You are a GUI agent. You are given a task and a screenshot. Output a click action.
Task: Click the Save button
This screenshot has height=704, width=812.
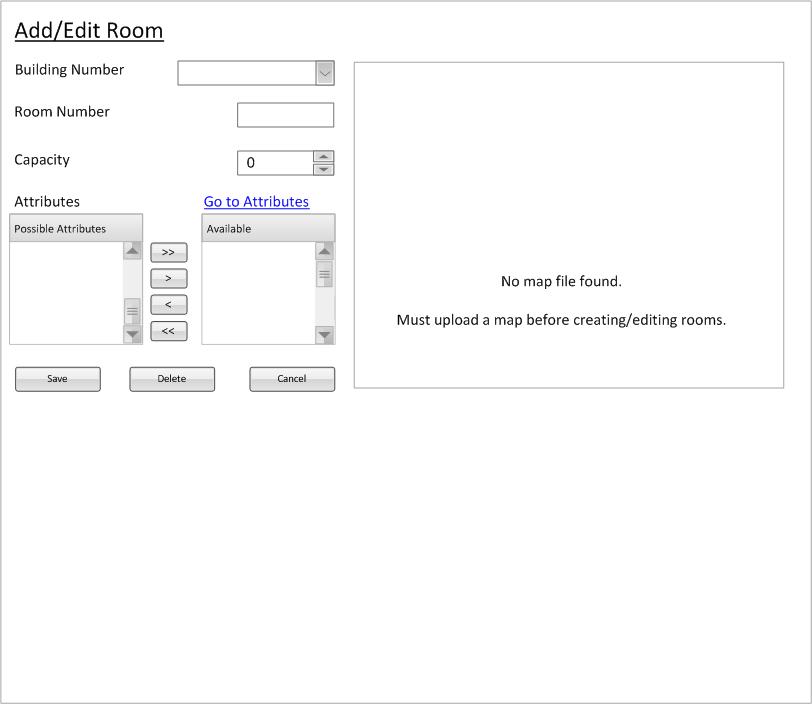[x=58, y=379]
